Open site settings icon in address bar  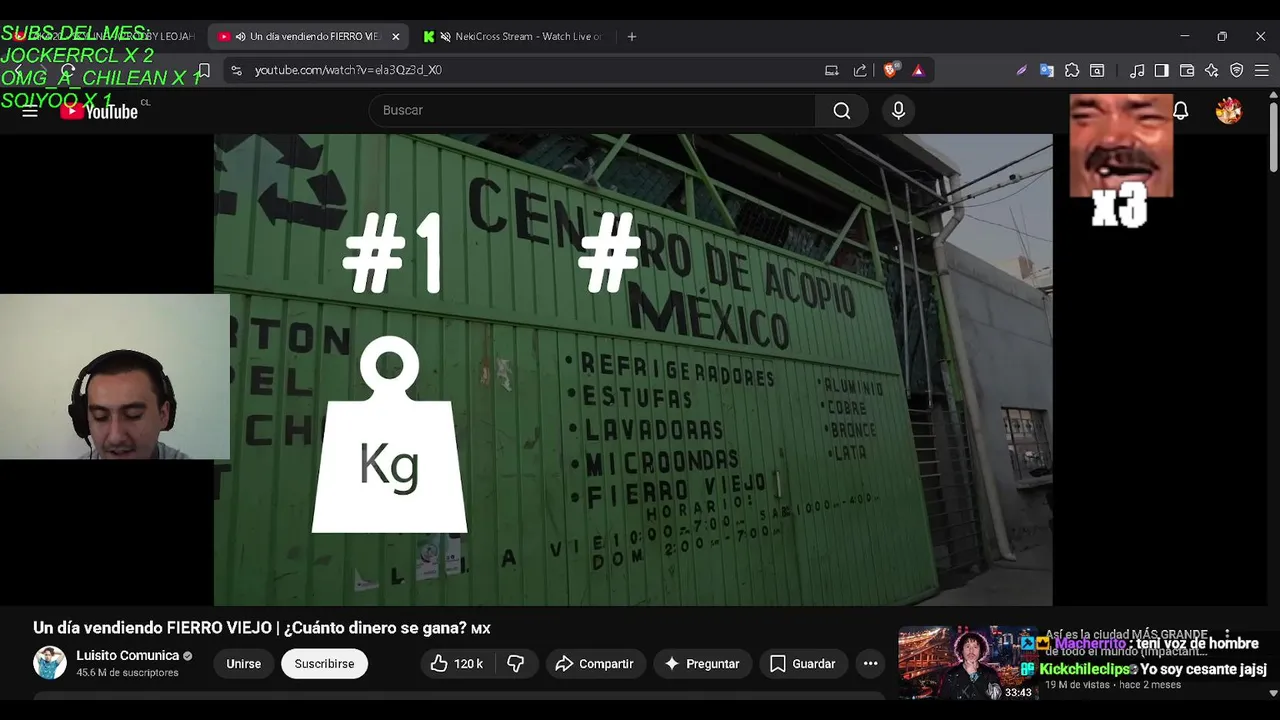[236, 70]
